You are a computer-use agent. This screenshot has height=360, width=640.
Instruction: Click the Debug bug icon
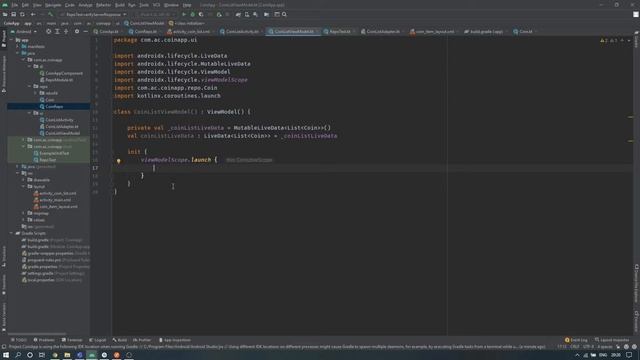pos(192,14)
